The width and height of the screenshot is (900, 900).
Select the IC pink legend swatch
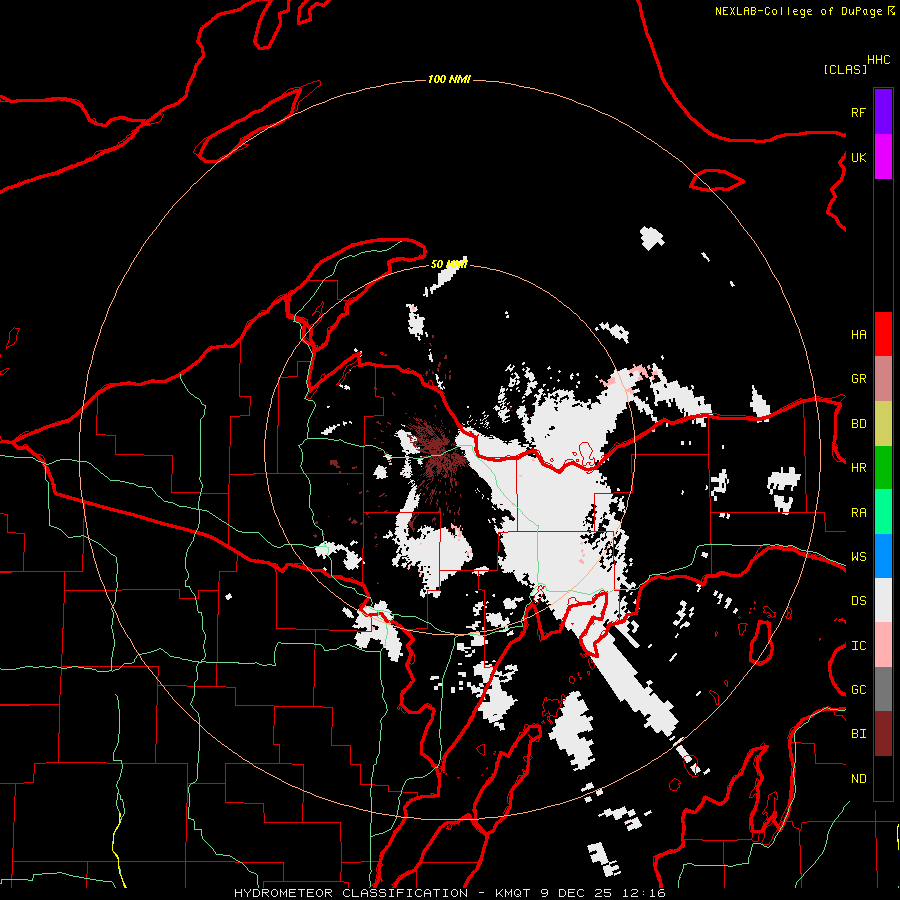tap(883, 645)
